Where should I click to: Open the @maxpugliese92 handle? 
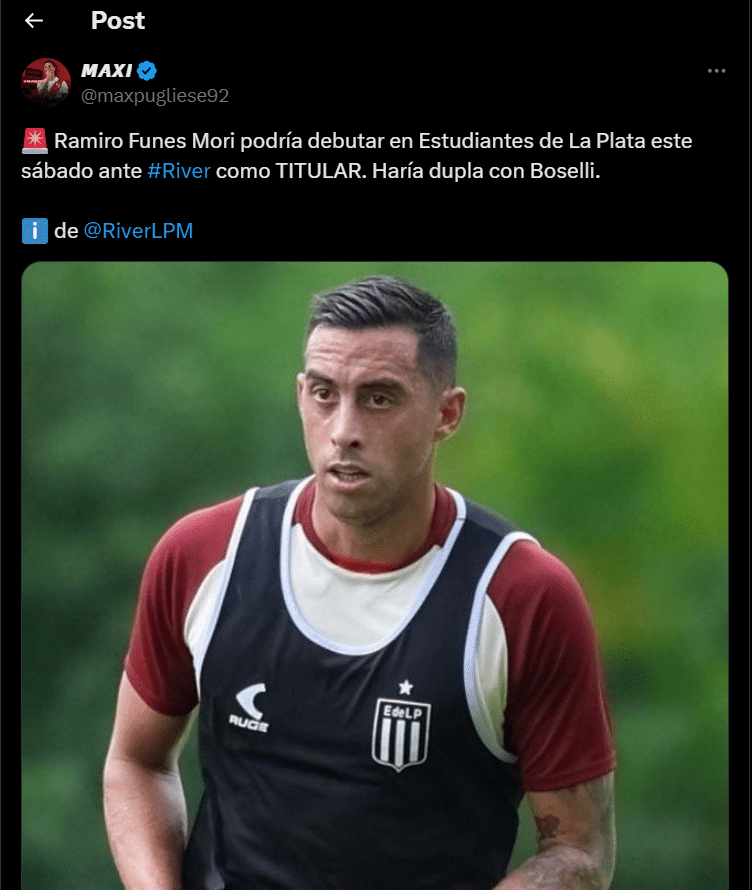tap(155, 96)
